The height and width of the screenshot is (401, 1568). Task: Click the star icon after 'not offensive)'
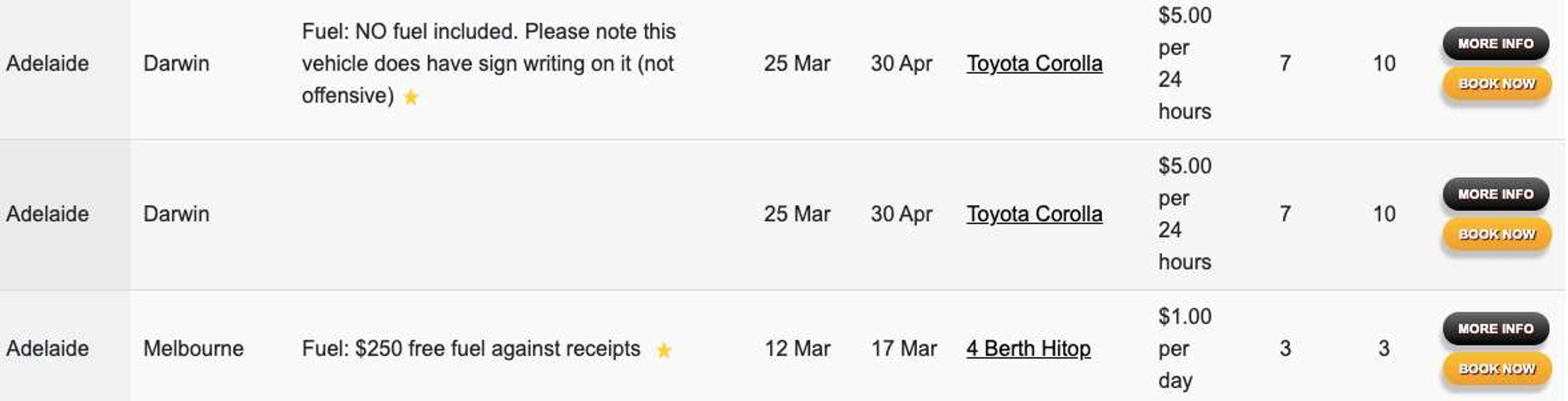(411, 97)
